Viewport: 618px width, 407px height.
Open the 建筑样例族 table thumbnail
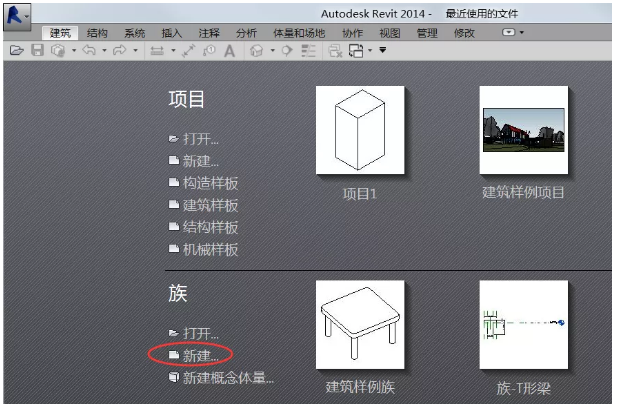[360, 325]
